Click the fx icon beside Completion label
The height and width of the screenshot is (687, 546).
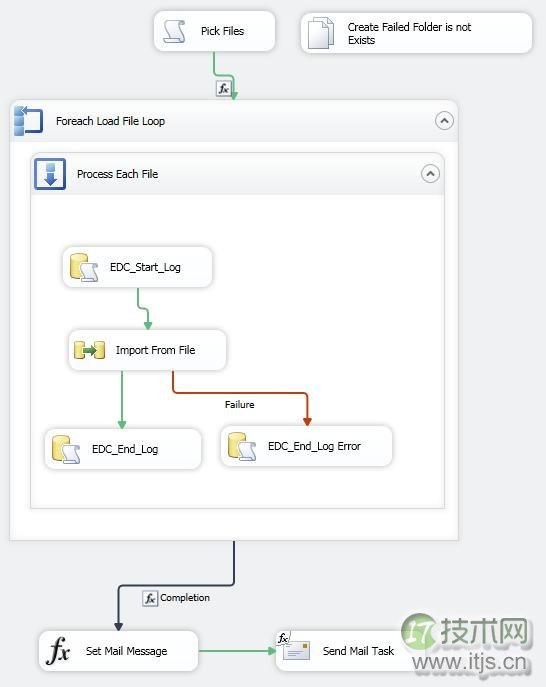[150, 598]
